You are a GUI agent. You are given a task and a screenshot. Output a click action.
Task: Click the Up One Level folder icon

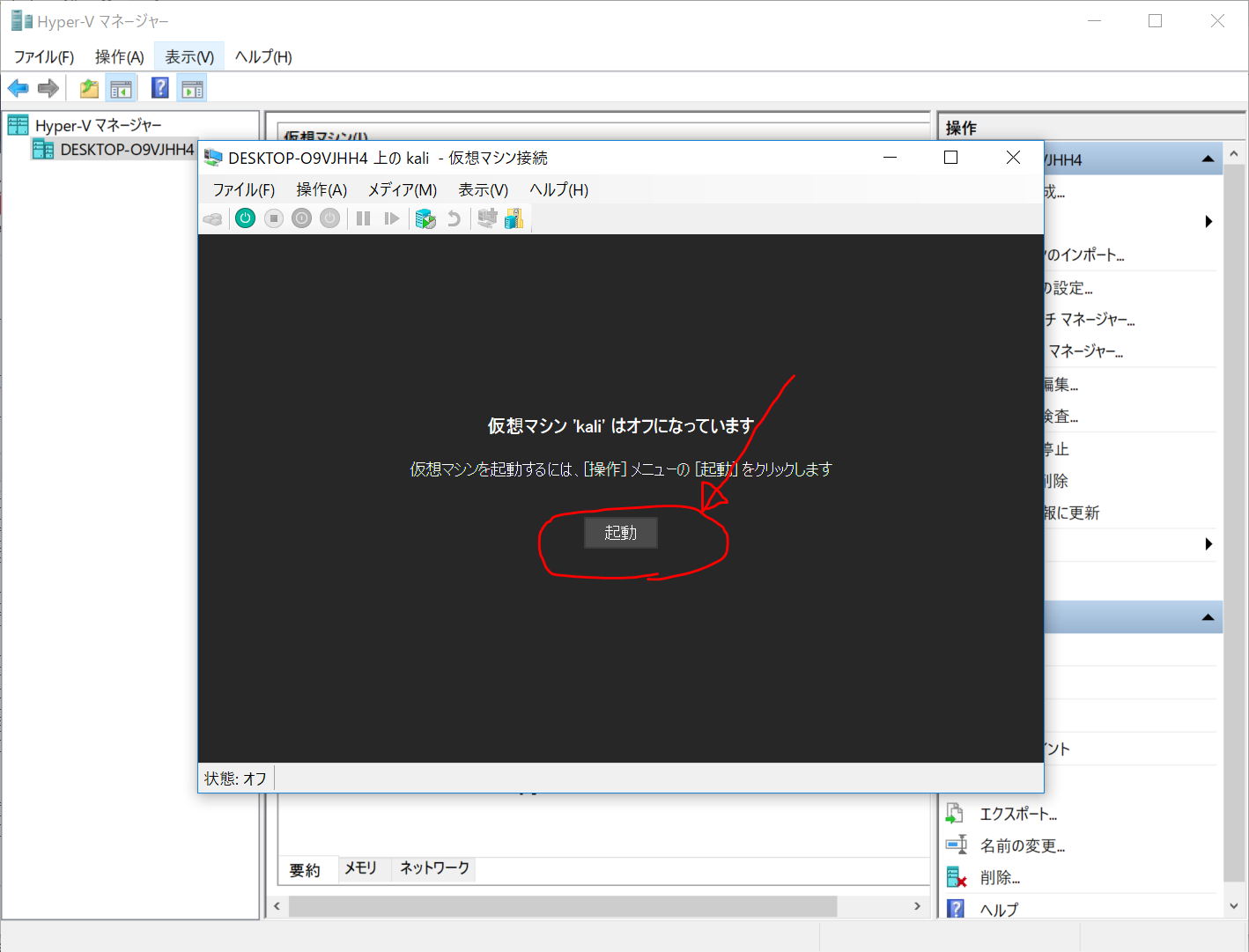pyautogui.click(x=89, y=88)
